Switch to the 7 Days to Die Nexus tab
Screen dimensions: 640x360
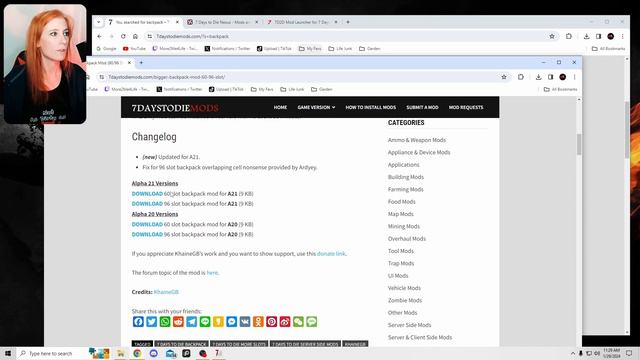(x=223, y=22)
